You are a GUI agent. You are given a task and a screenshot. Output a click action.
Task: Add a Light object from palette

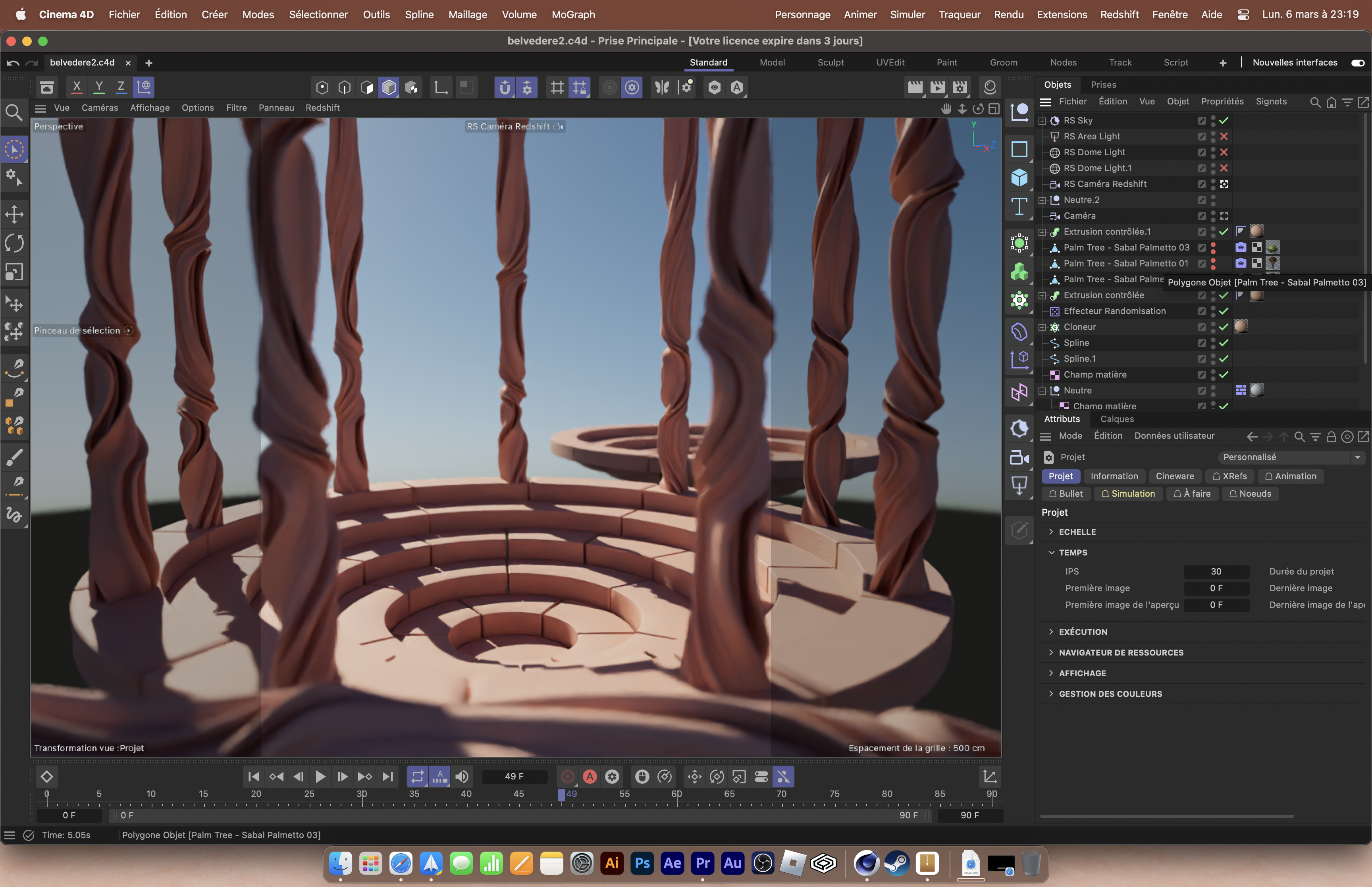point(1019,486)
